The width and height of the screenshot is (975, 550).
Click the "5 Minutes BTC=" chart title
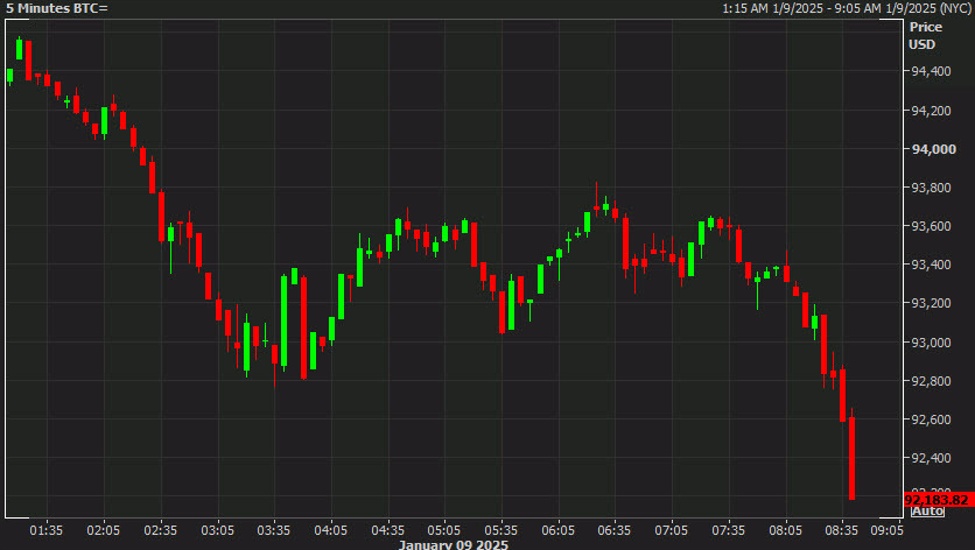click(x=57, y=8)
